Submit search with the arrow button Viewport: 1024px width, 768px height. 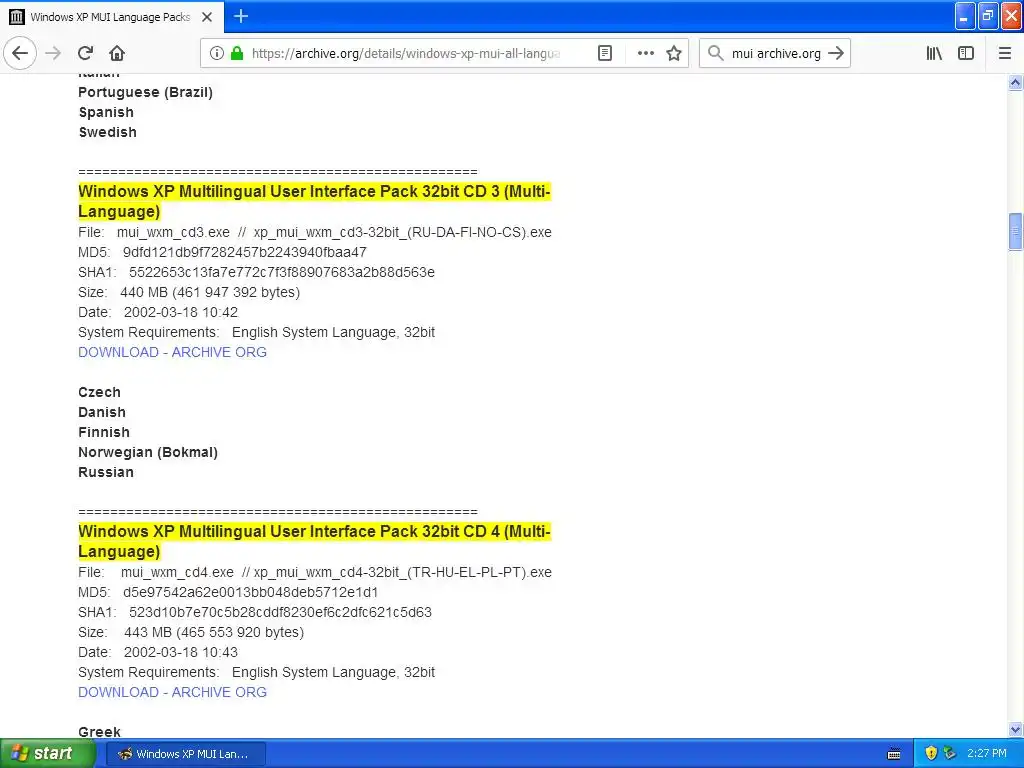click(836, 53)
